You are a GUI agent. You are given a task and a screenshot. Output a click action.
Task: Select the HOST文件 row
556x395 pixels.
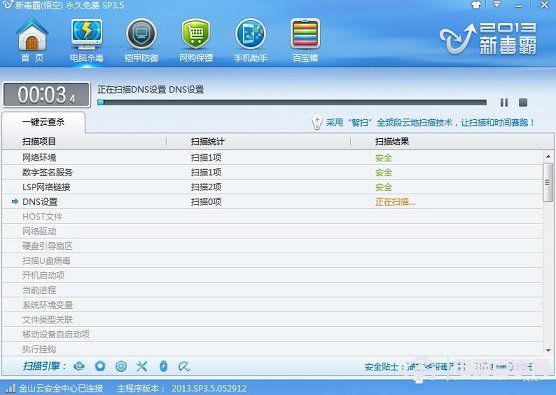272,216
